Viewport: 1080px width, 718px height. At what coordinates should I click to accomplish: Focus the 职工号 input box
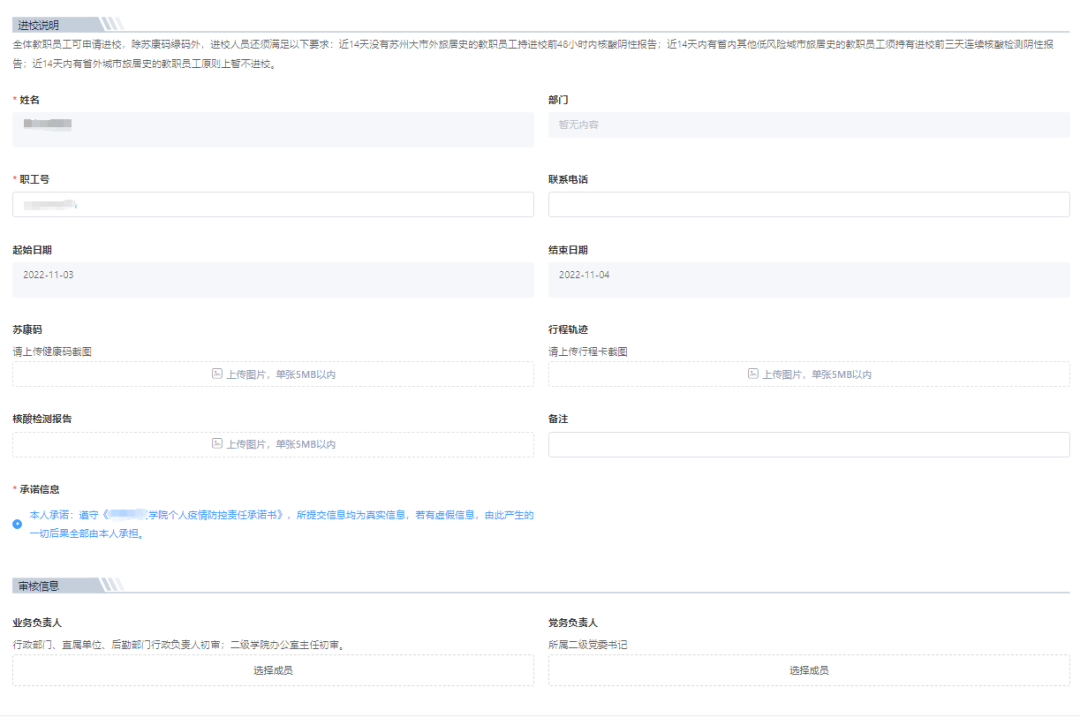tap(272, 205)
